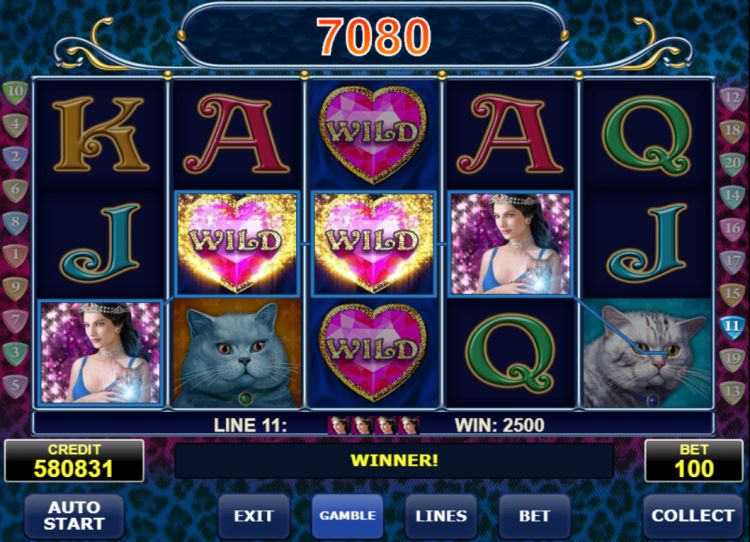This screenshot has height=542, width=750.
Task: Click the EXIT button
Action: point(254,516)
